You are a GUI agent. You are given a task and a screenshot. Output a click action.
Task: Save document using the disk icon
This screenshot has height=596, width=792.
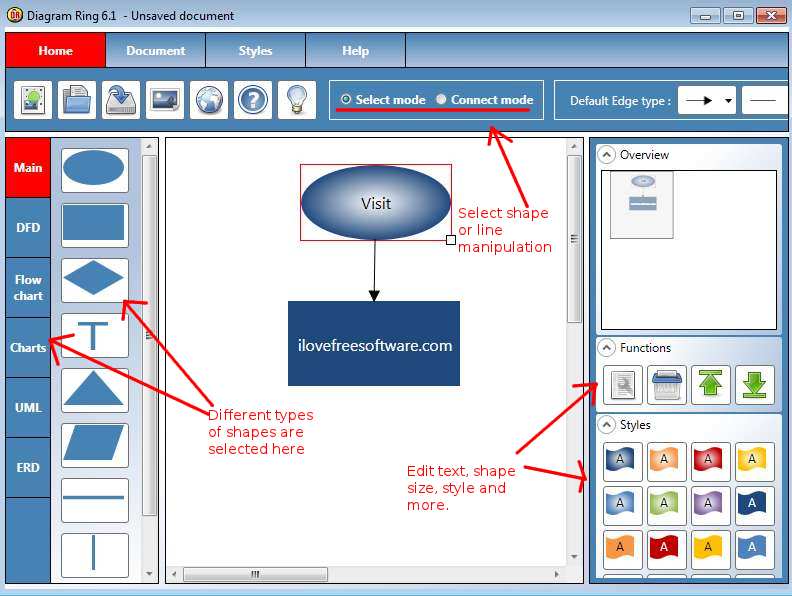(121, 100)
